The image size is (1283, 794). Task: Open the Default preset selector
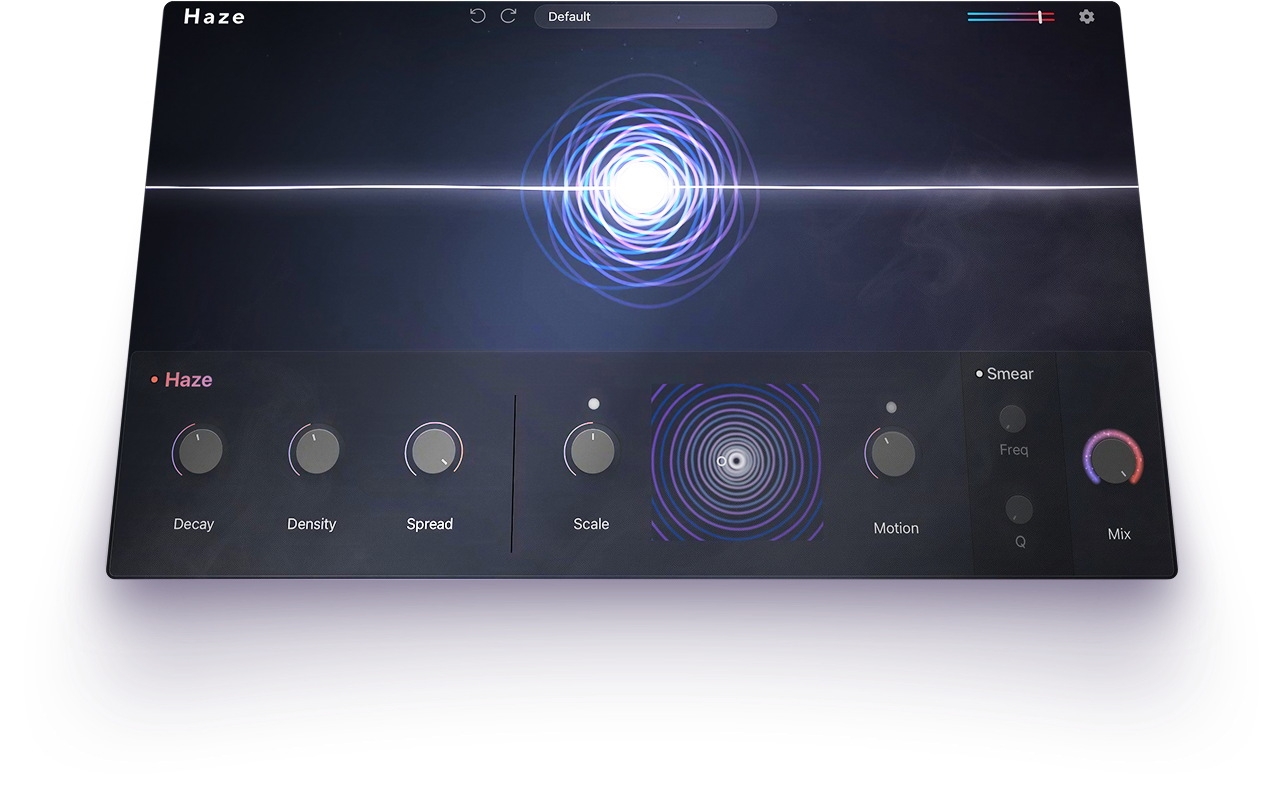coord(655,17)
